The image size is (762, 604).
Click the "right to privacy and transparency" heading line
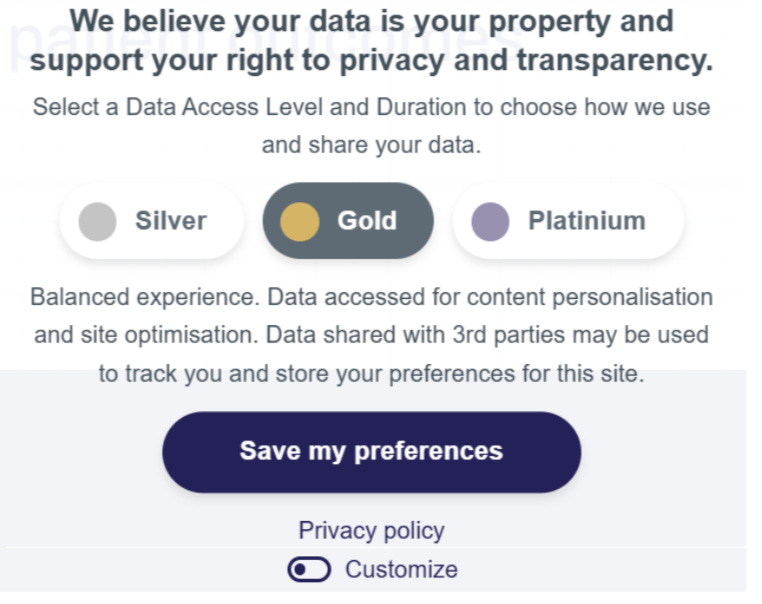tap(371, 60)
